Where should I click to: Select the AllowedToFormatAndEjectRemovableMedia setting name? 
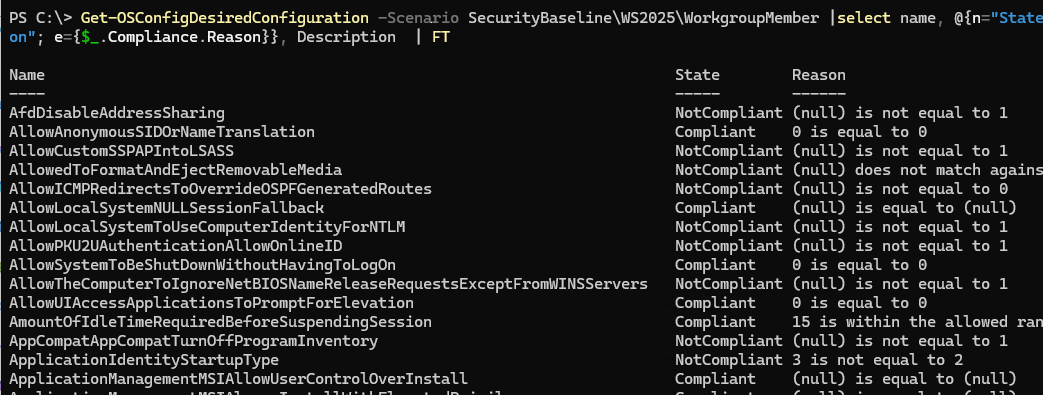(x=176, y=170)
